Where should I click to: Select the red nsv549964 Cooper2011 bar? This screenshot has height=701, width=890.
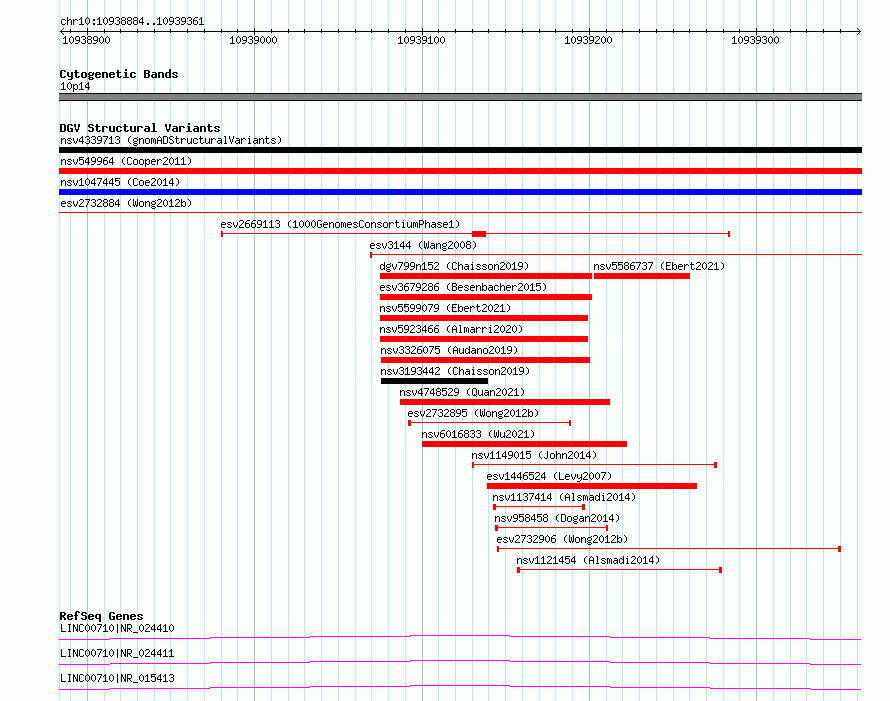pyautogui.click(x=460, y=171)
